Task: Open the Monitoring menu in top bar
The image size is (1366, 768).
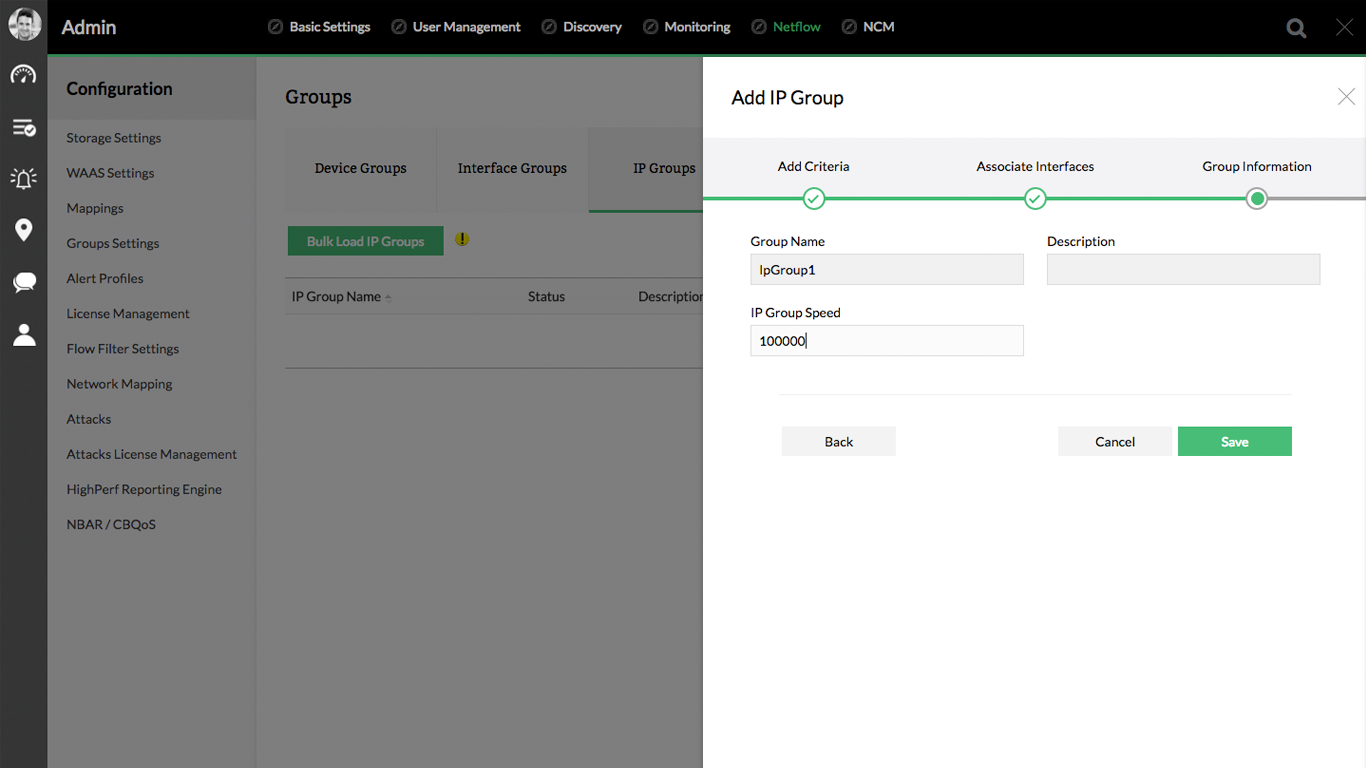Action: click(x=697, y=27)
